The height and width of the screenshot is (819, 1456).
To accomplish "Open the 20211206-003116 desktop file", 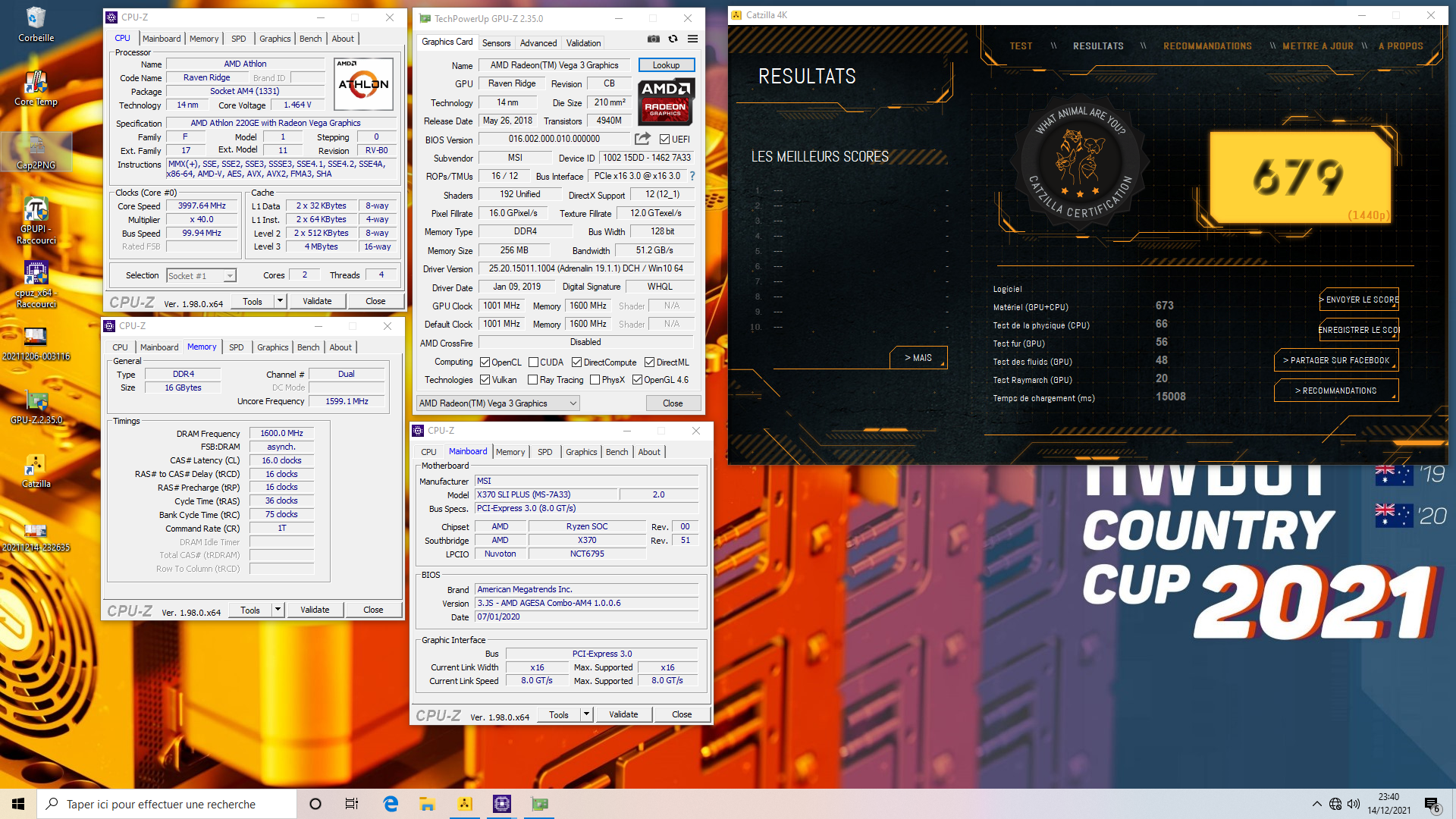I will pos(36,344).
